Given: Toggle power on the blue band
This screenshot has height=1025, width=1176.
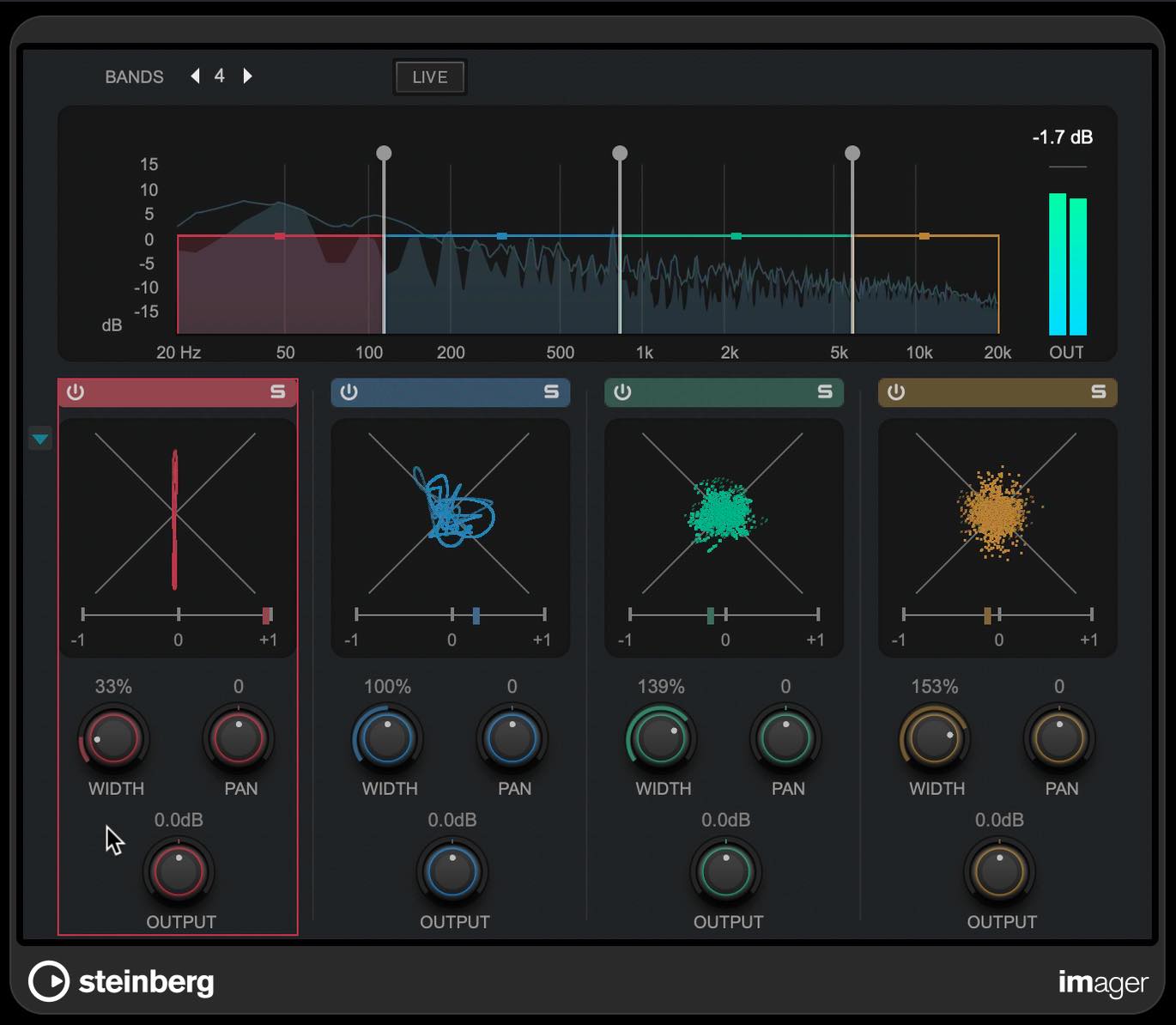Looking at the screenshot, I should tap(349, 392).
